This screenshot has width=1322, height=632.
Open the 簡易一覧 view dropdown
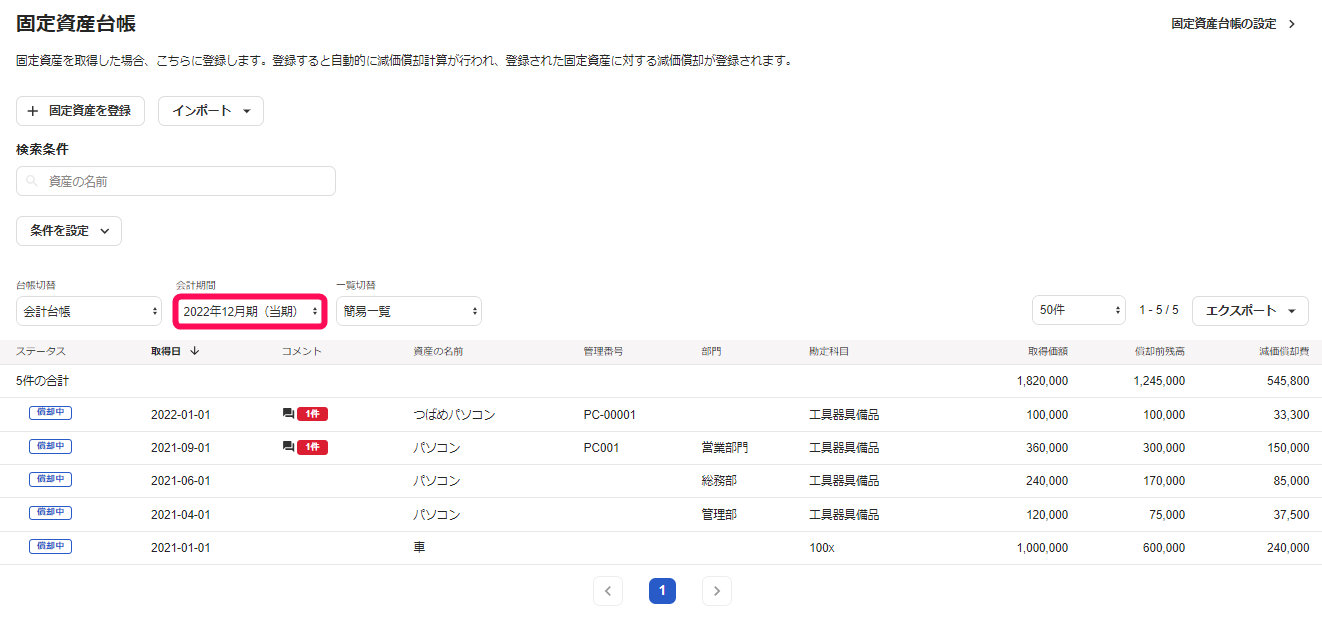coord(409,311)
